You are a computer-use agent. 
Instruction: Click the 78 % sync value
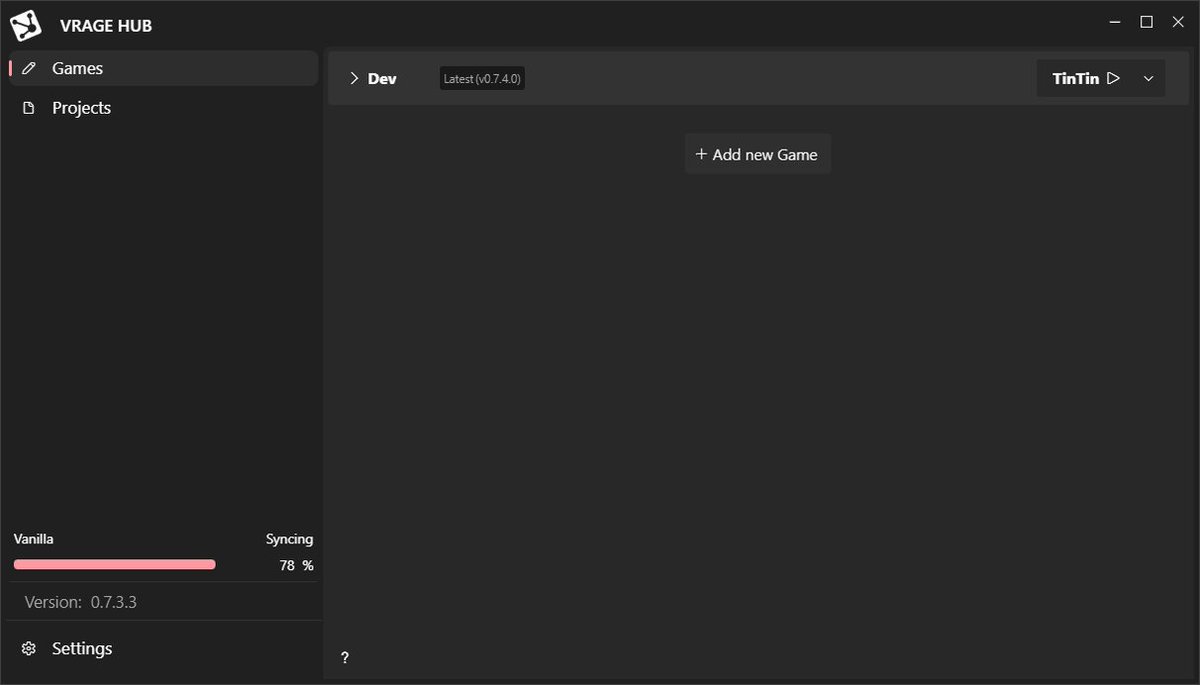click(296, 565)
